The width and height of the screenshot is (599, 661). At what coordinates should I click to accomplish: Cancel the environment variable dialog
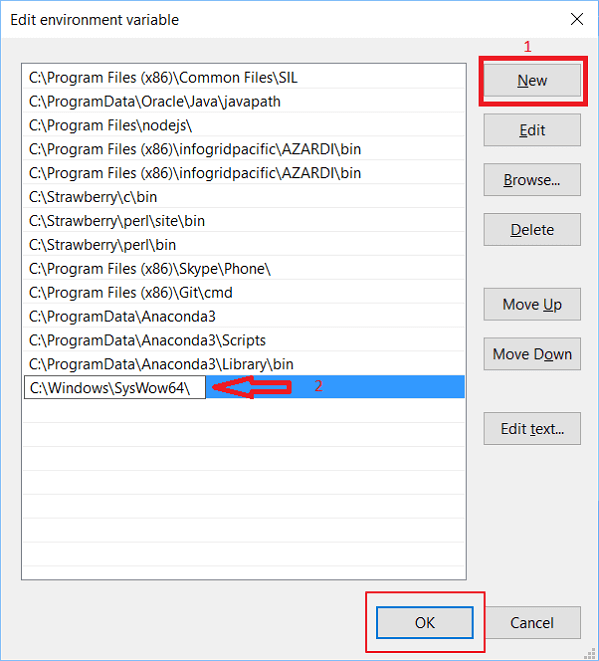point(532,623)
